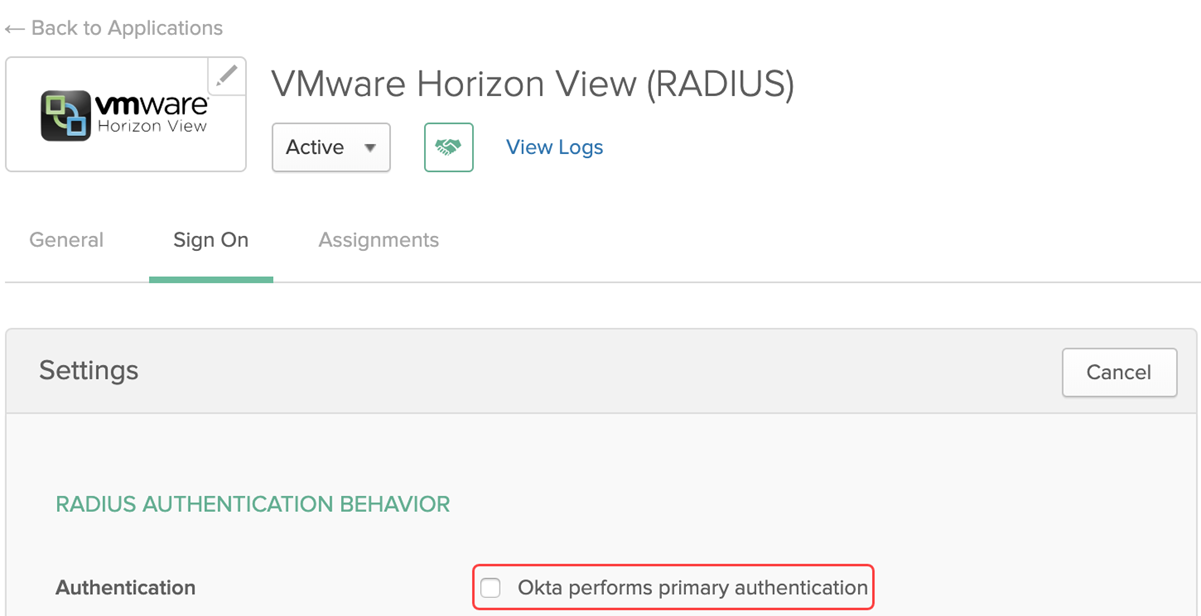The width and height of the screenshot is (1201, 616).
Task: Click the back arrow icon
Action: tap(14, 29)
